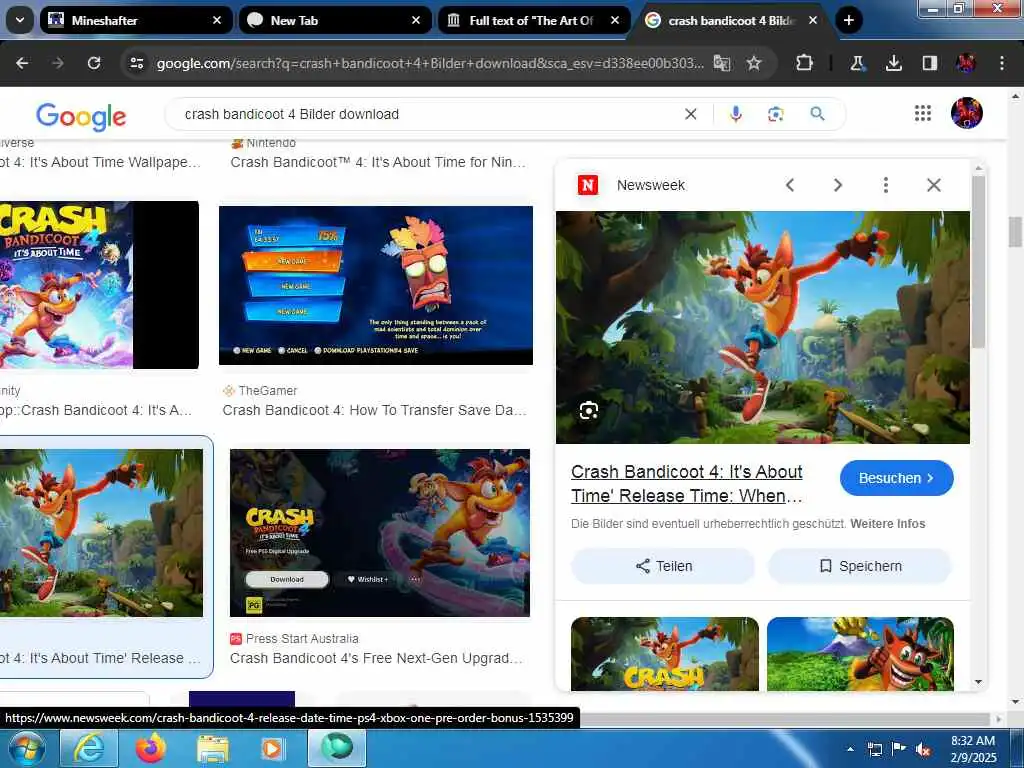Click the Newsweek source name in the preview panel

click(x=650, y=185)
